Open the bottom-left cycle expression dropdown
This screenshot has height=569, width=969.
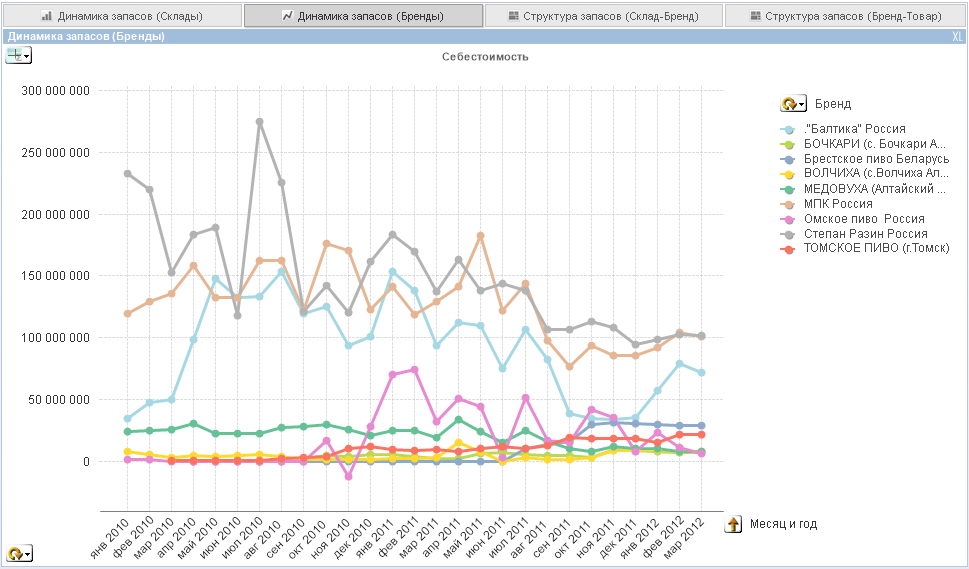click(x=19, y=553)
